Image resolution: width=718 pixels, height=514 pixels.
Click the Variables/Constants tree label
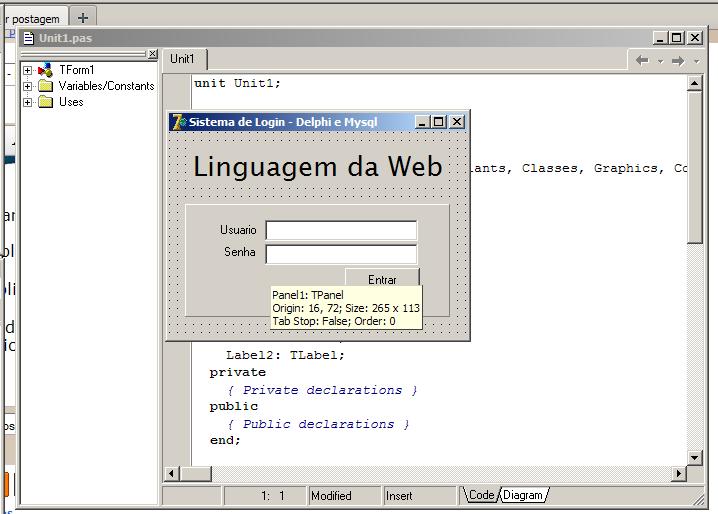point(106,86)
